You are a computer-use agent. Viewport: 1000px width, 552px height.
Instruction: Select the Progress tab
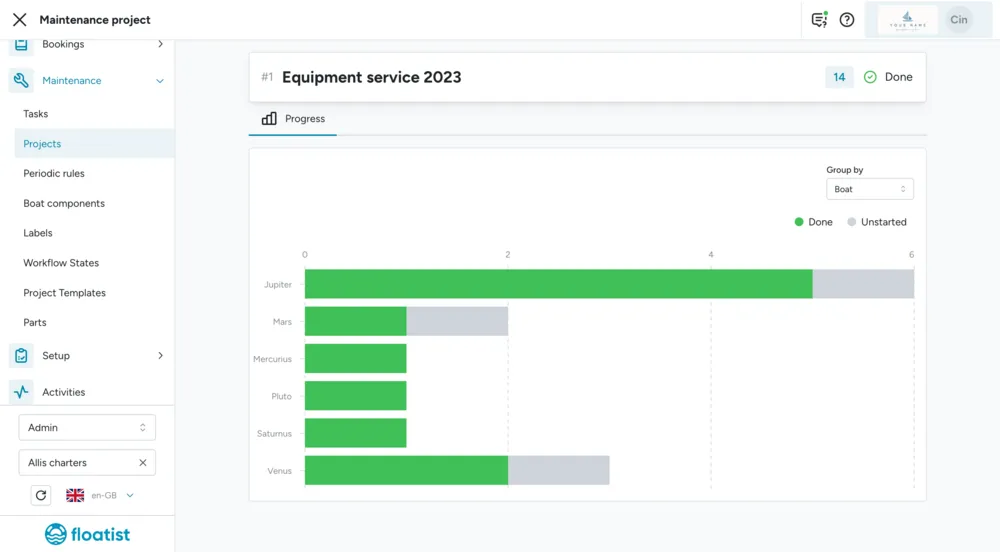293,119
